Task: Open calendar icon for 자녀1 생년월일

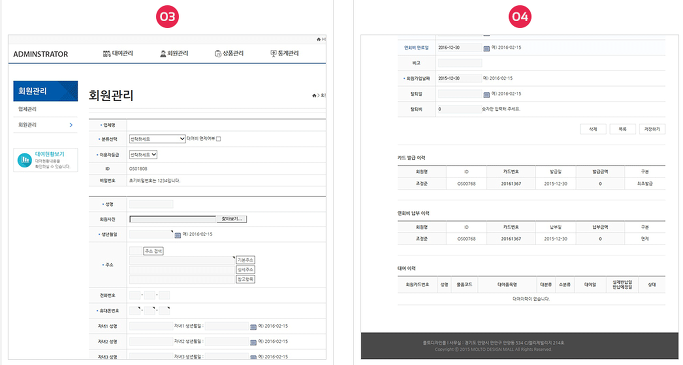Action: (254, 327)
